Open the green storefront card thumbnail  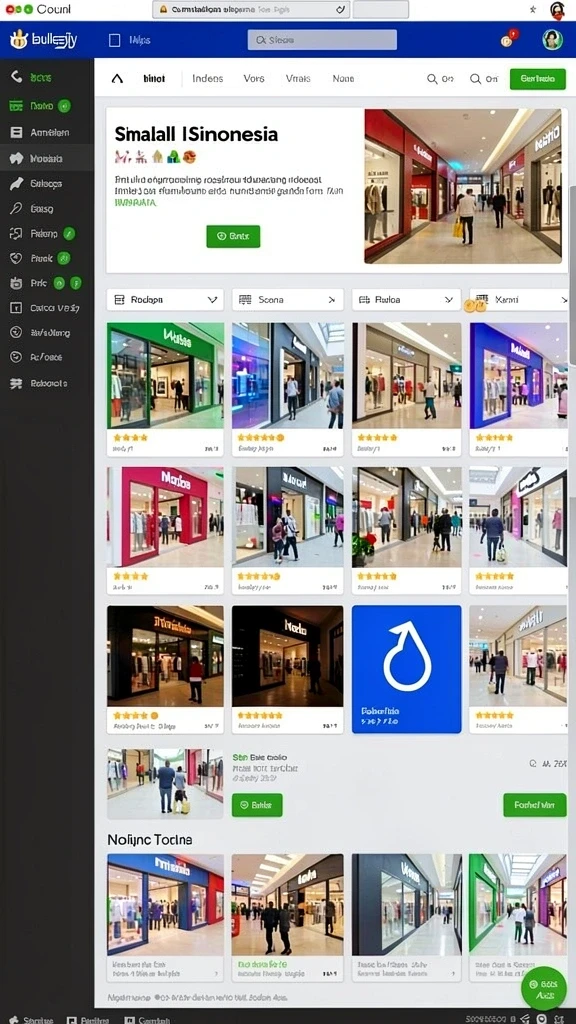165,376
